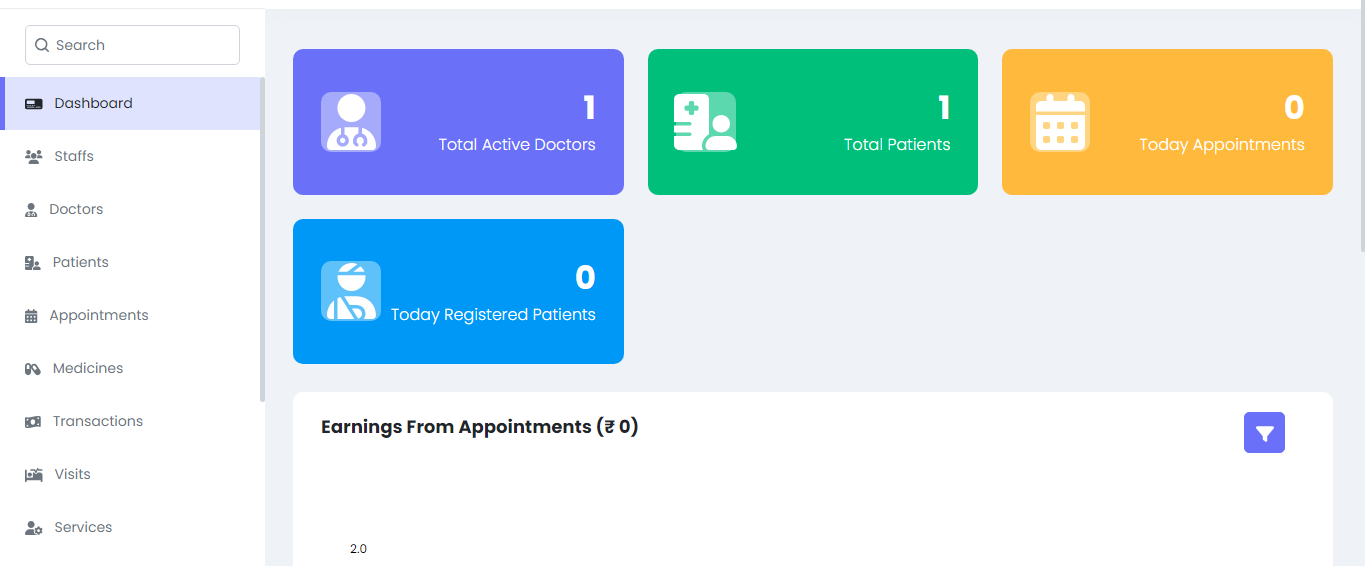
Task: Open the Total Active Doctors card
Action: click(x=458, y=122)
